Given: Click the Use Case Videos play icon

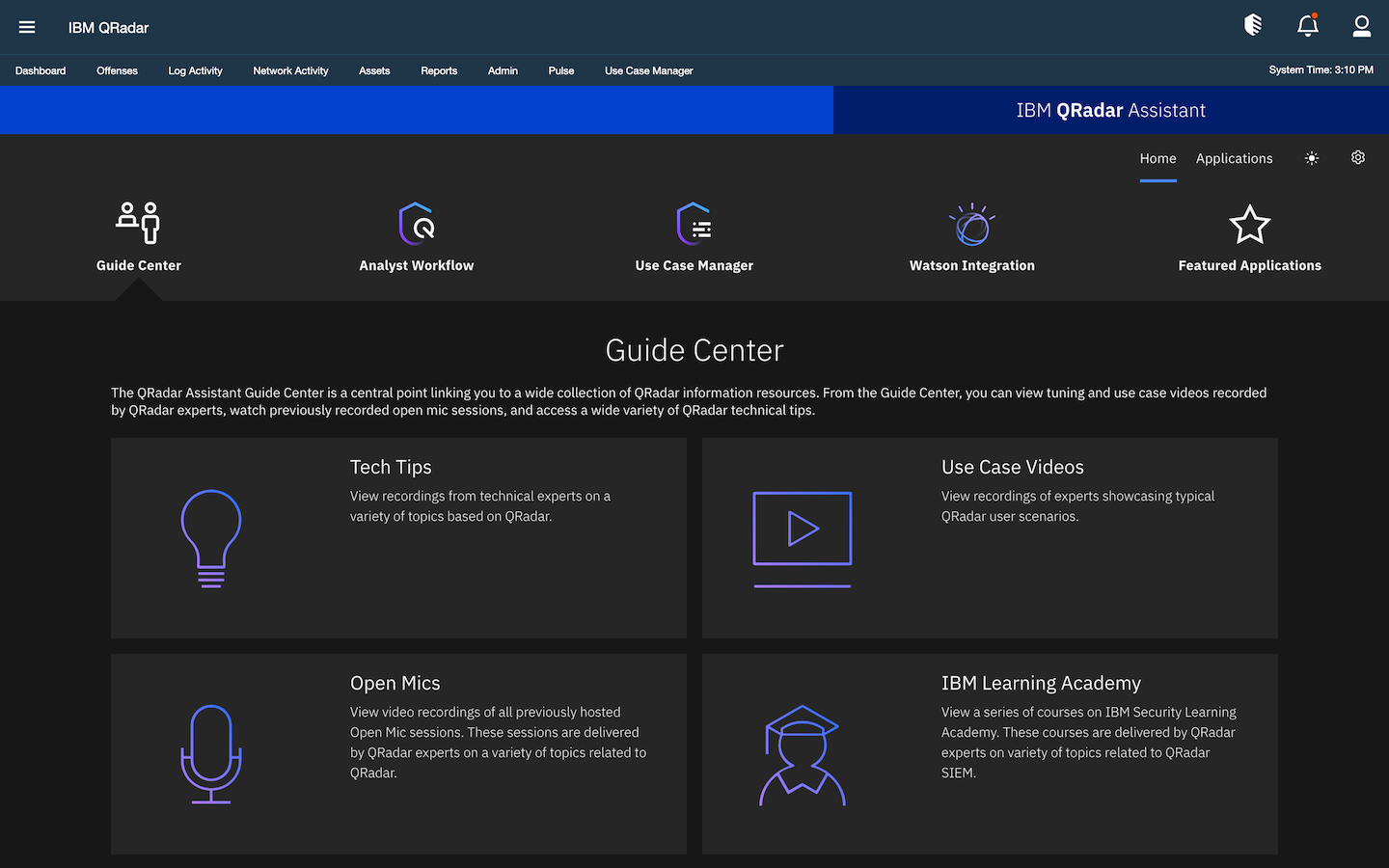Looking at the screenshot, I should 802,529.
